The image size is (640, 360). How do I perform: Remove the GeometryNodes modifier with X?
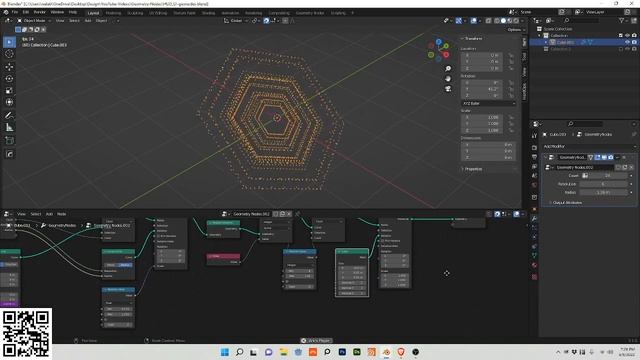(624, 157)
